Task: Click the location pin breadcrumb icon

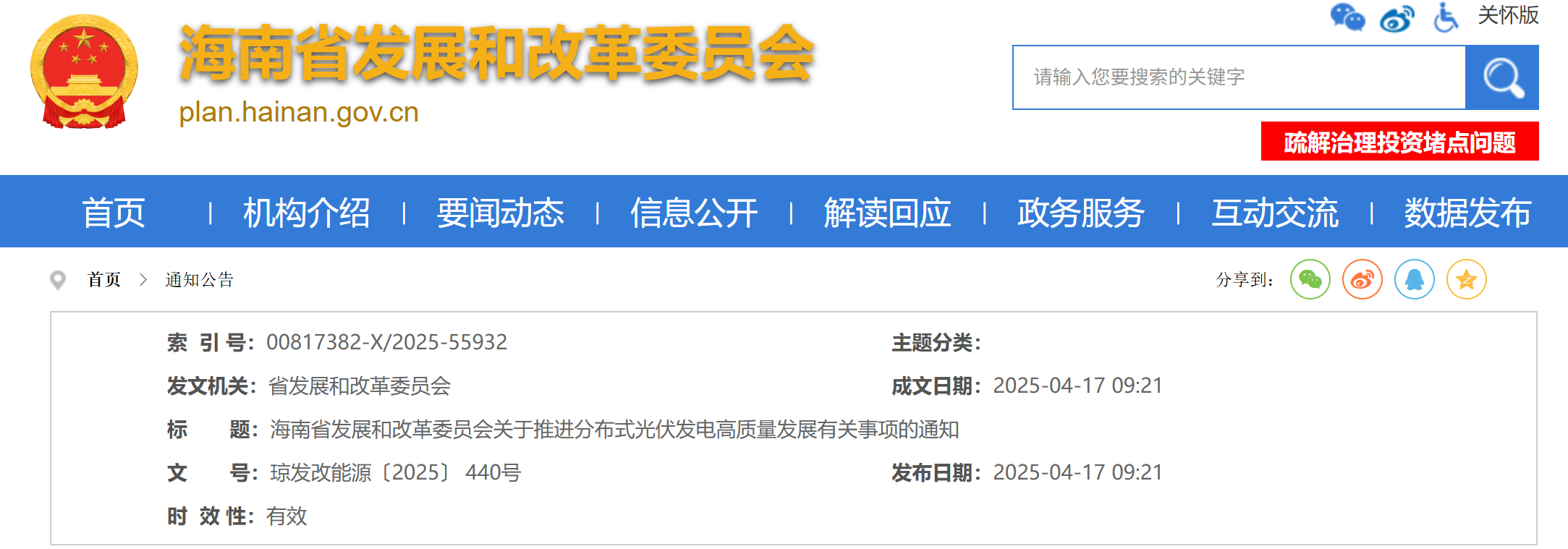Action: [x=58, y=280]
